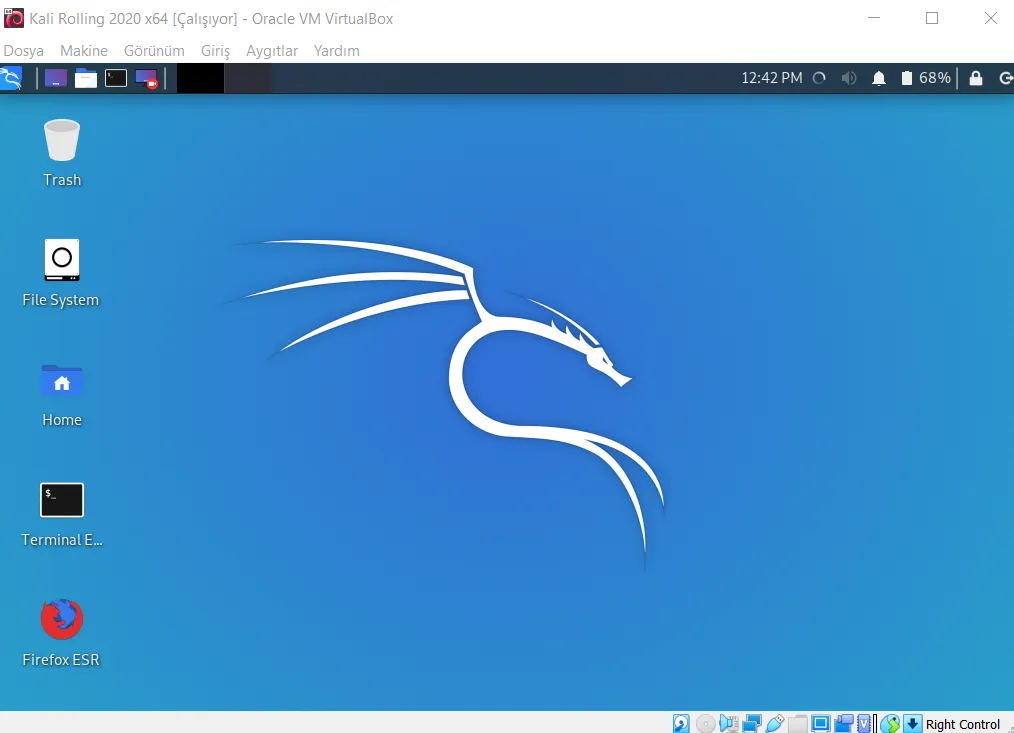Viewport: 1014px width, 733px height.
Task: Select the Trash desktop icon
Action: pos(62,153)
